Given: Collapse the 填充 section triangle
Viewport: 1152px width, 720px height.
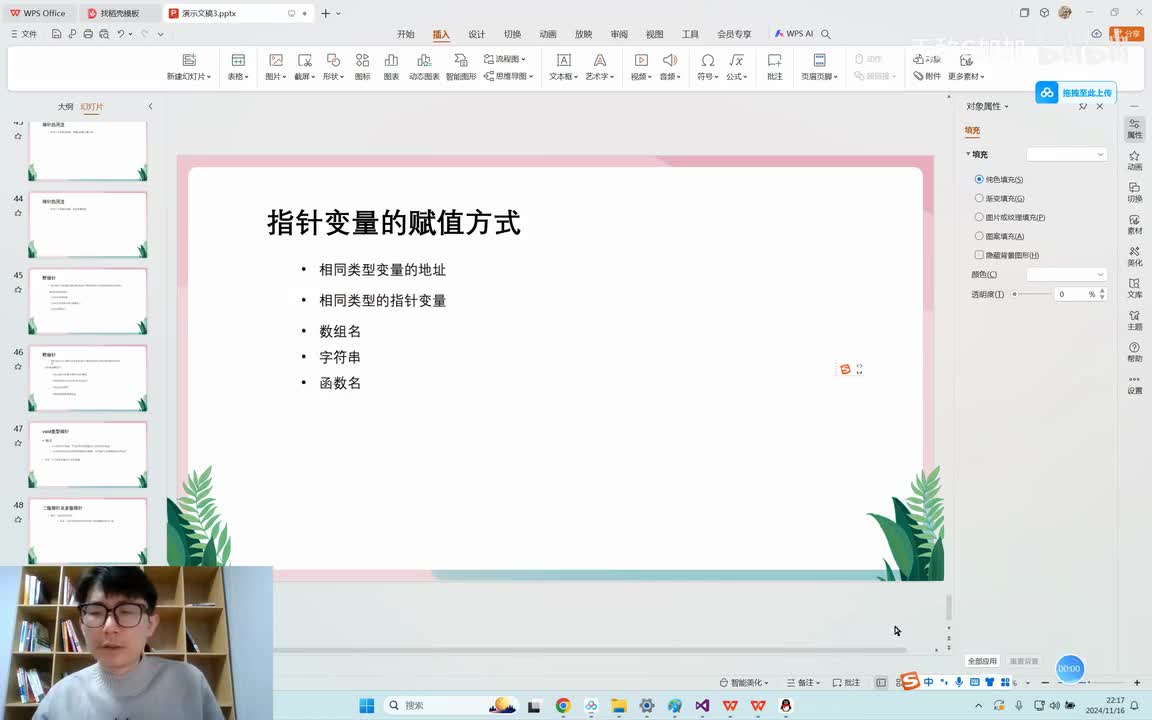Looking at the screenshot, I should click(x=968, y=154).
